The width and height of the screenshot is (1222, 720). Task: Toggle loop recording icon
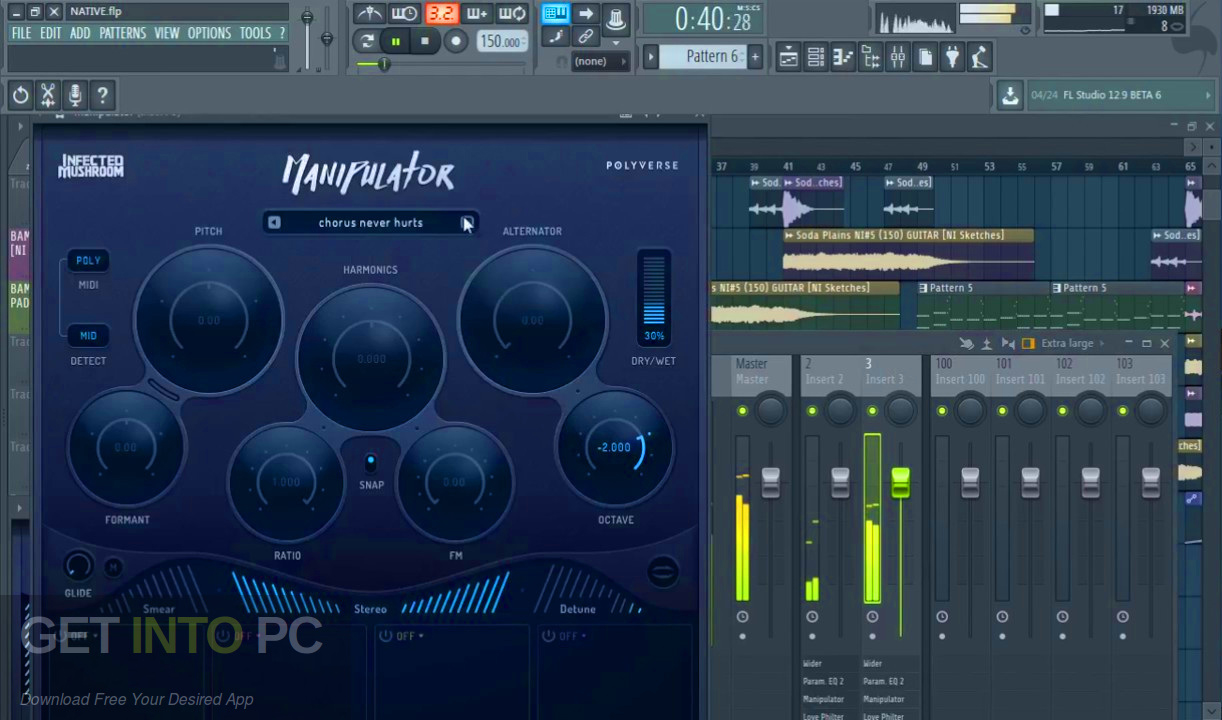(x=512, y=14)
